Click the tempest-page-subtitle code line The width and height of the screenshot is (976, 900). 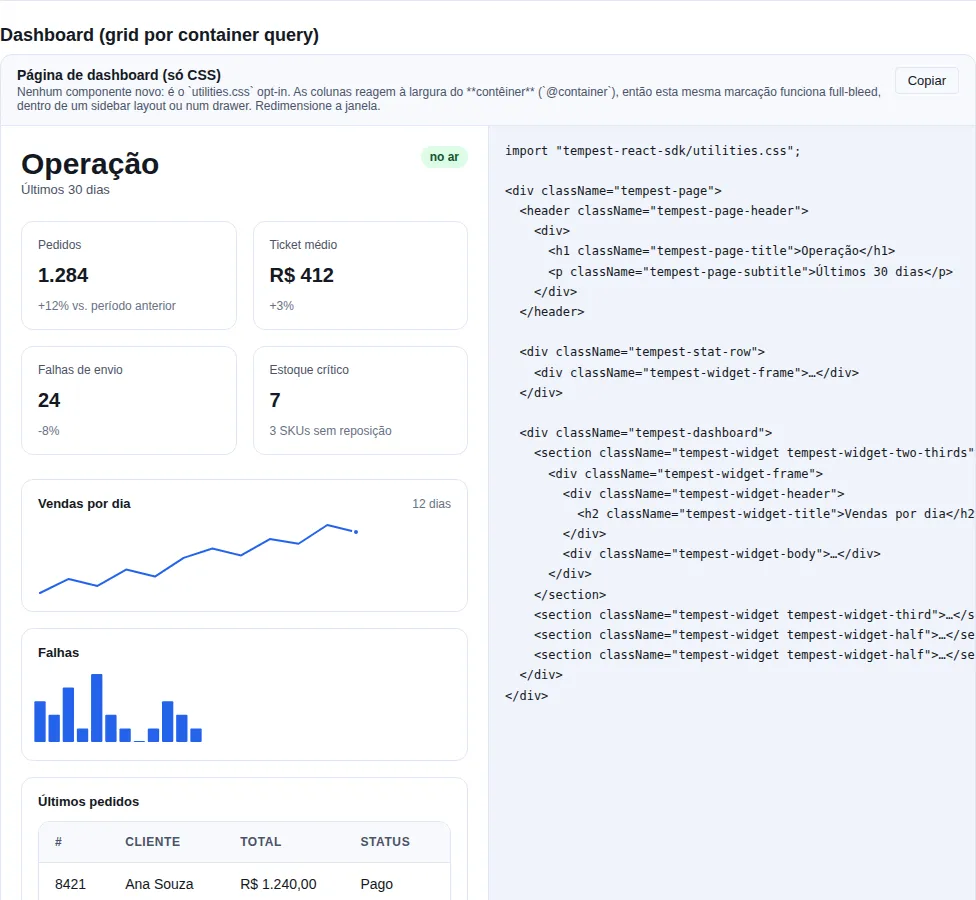[x=750, y=271]
